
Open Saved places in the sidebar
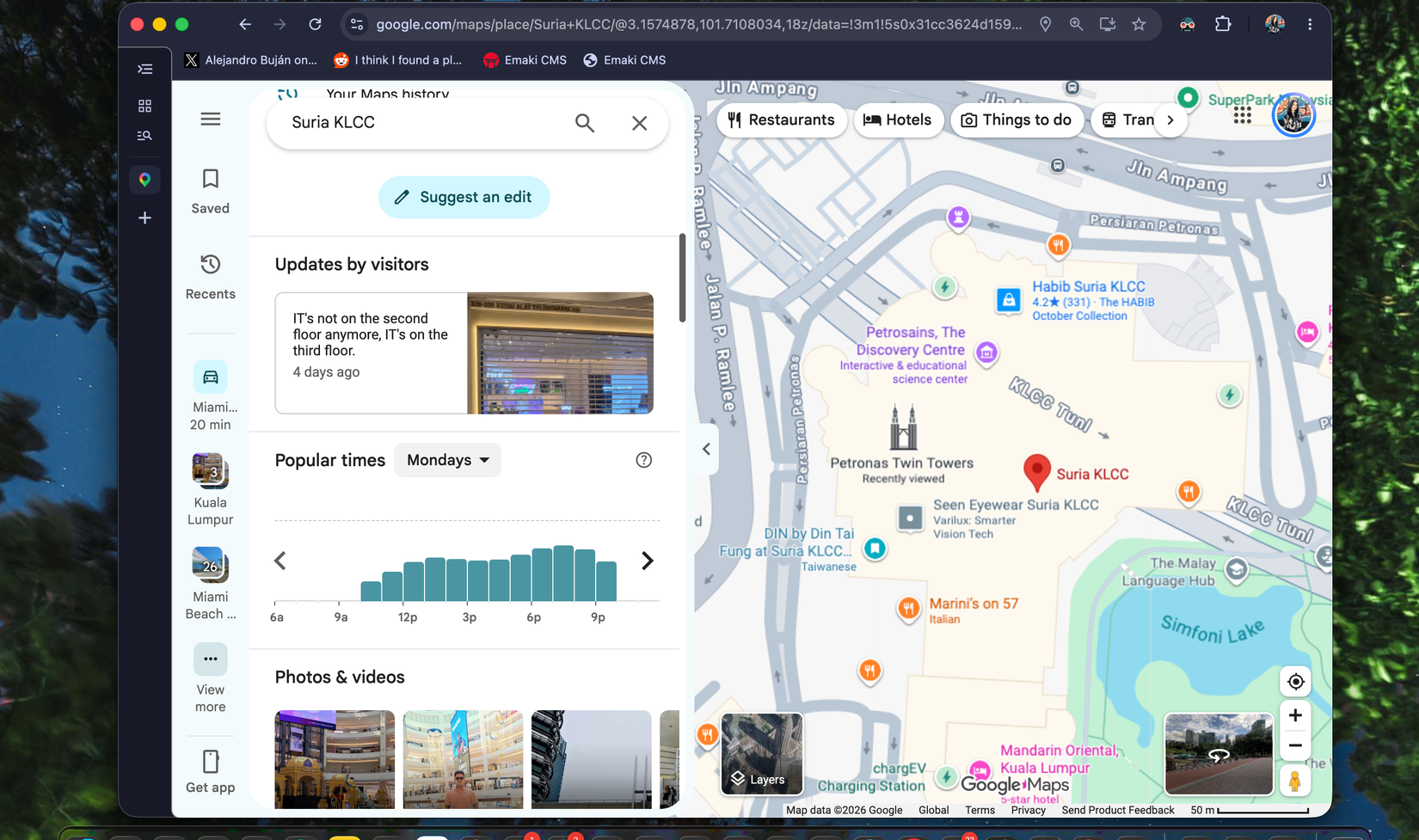211,191
